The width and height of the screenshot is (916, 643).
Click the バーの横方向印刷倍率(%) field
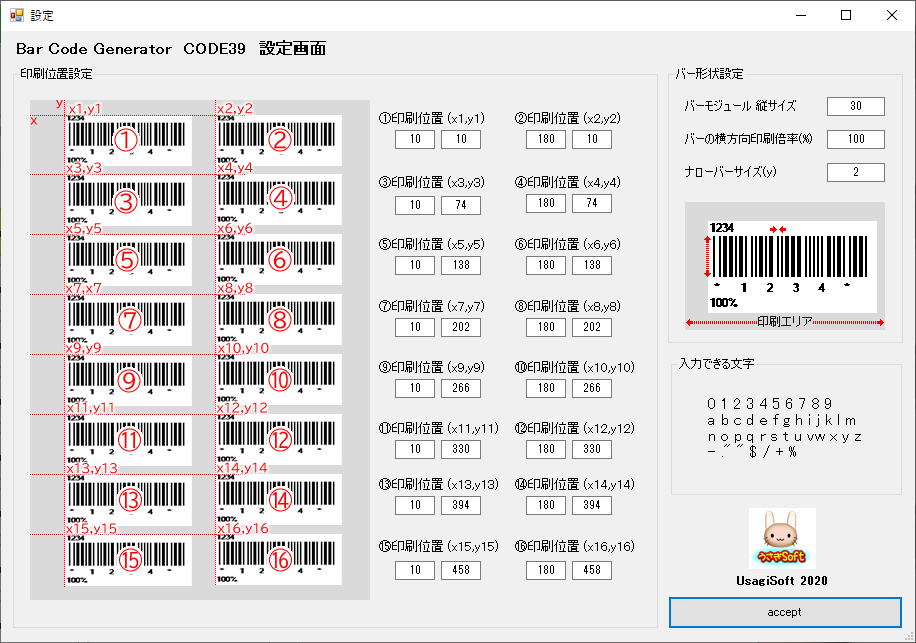tap(856, 139)
